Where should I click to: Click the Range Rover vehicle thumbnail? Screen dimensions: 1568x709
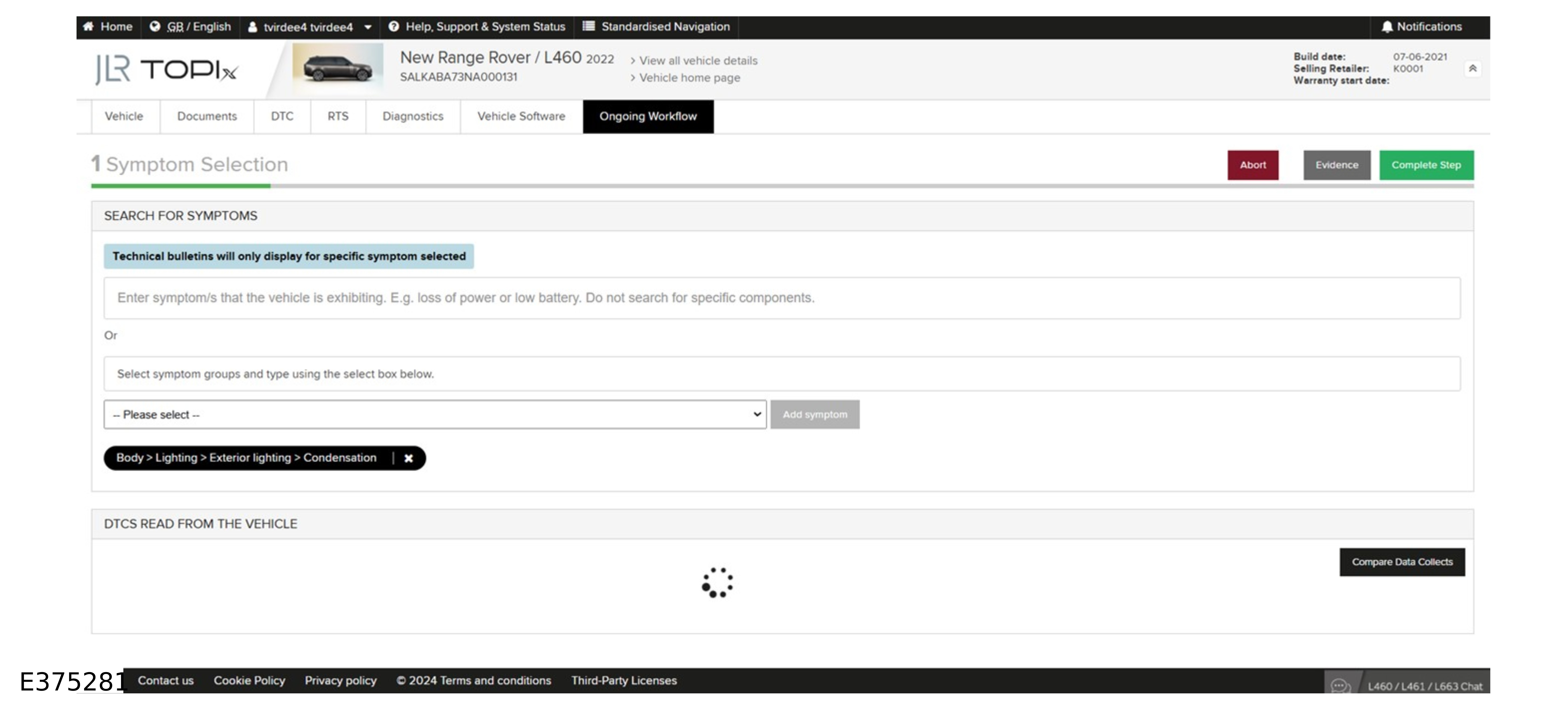(338, 68)
